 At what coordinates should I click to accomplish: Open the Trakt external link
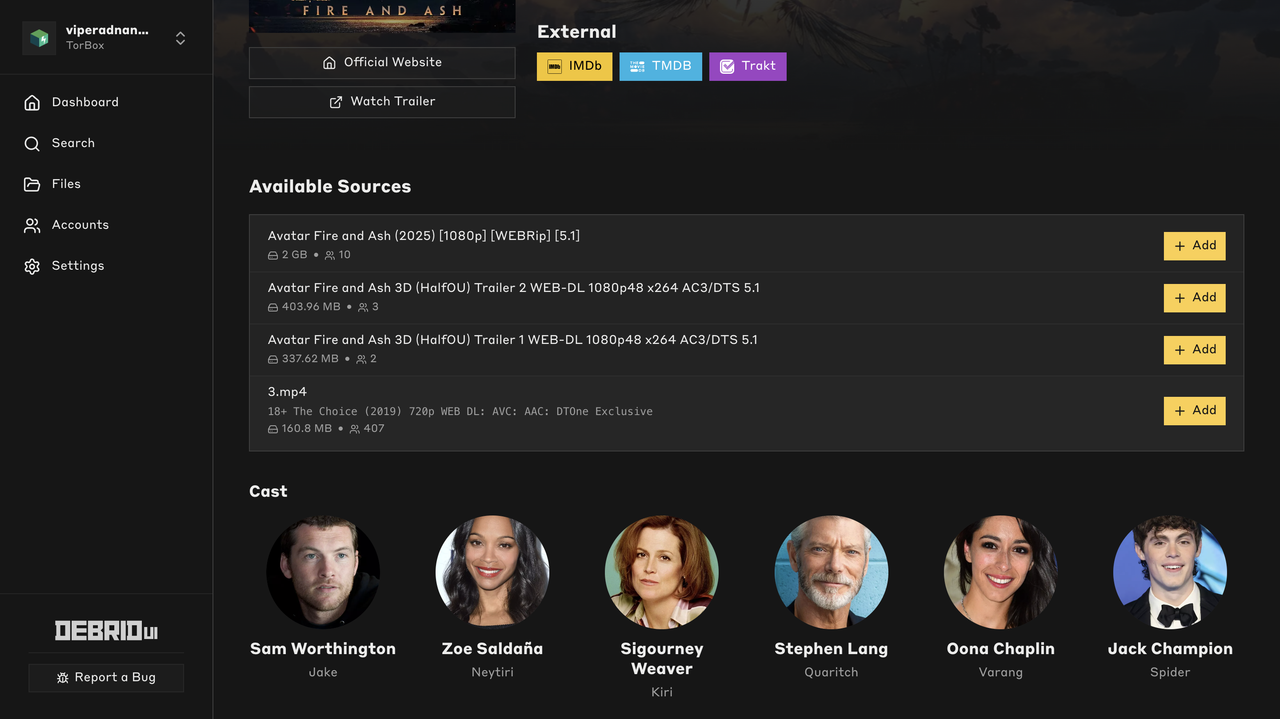click(747, 66)
